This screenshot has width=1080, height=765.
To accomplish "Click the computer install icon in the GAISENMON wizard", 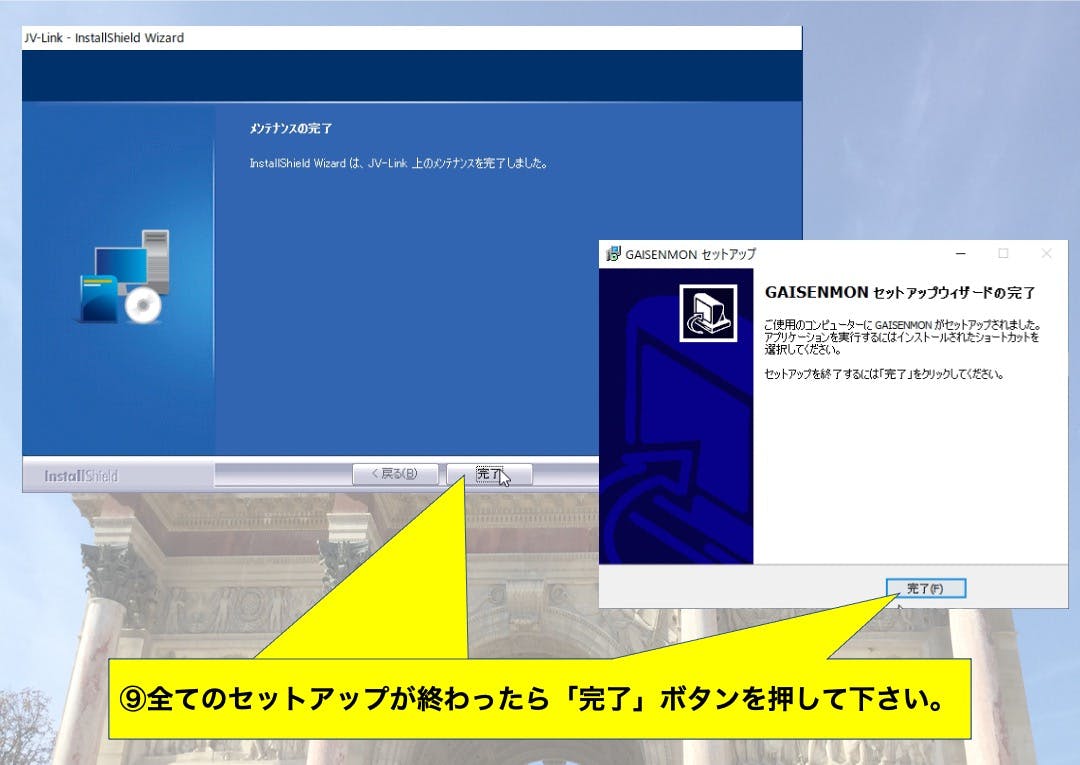I will coord(708,313).
